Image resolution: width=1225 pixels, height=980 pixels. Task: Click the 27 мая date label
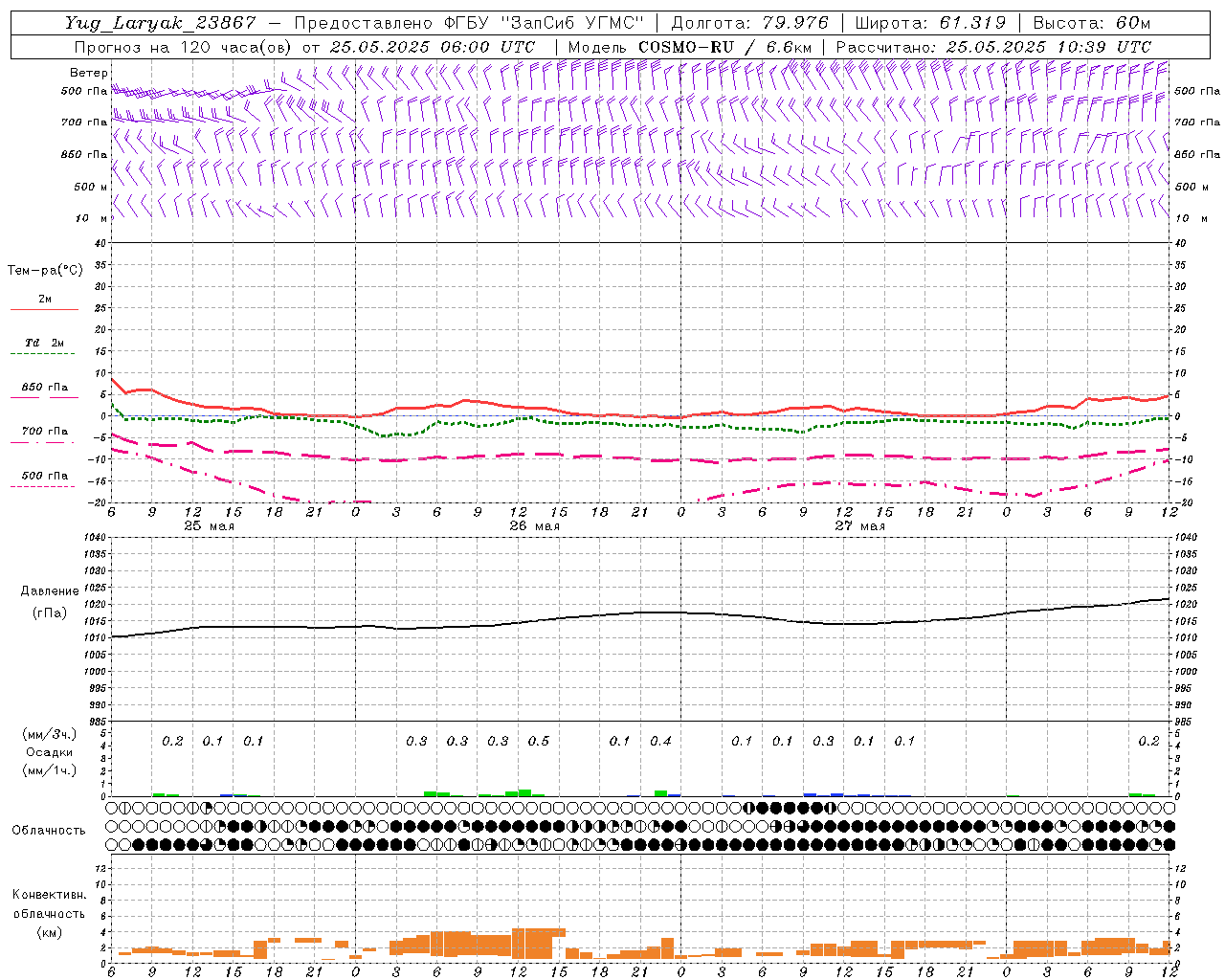pos(859,526)
